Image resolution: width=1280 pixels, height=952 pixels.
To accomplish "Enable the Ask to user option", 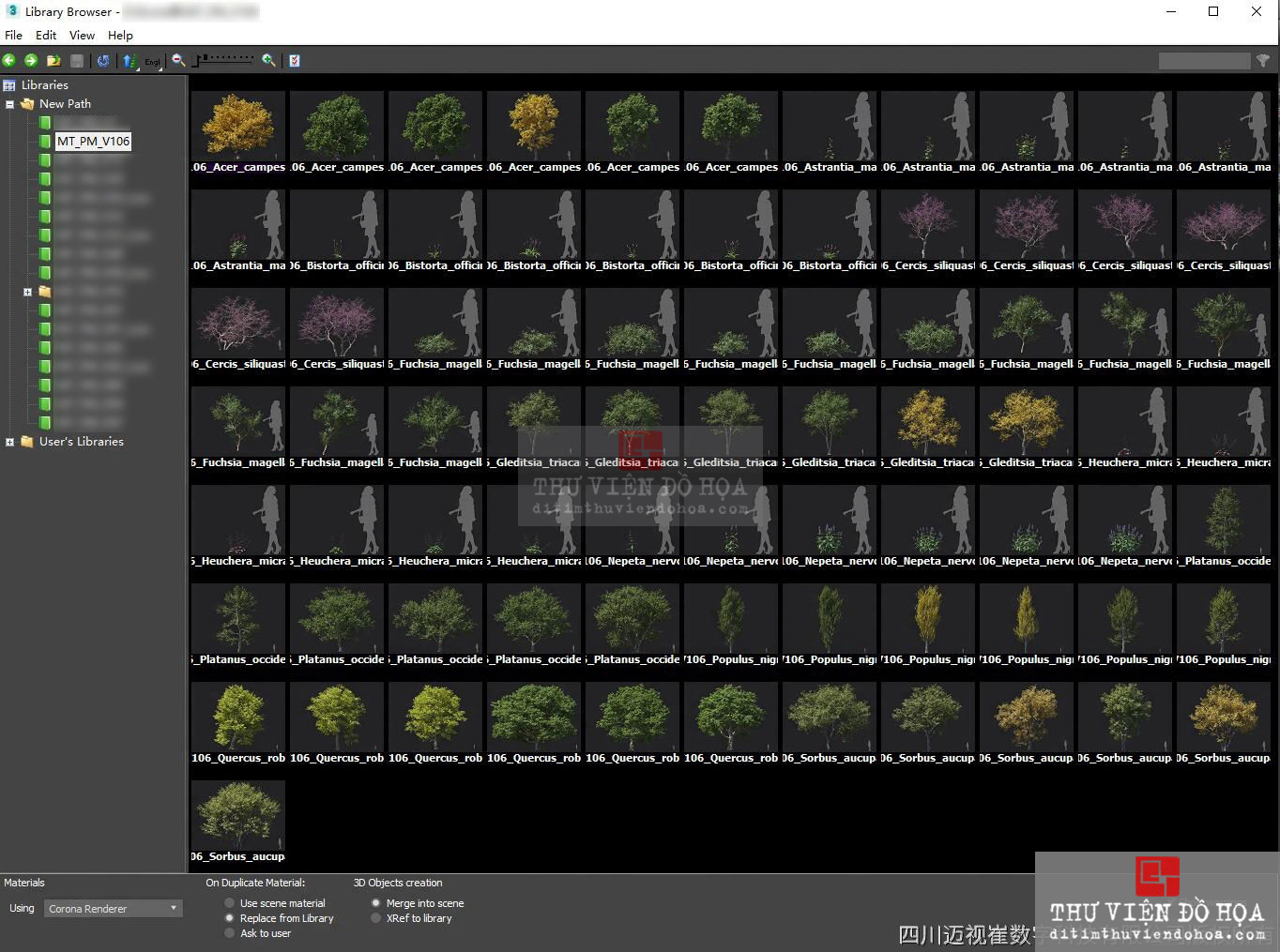I will pos(229,933).
